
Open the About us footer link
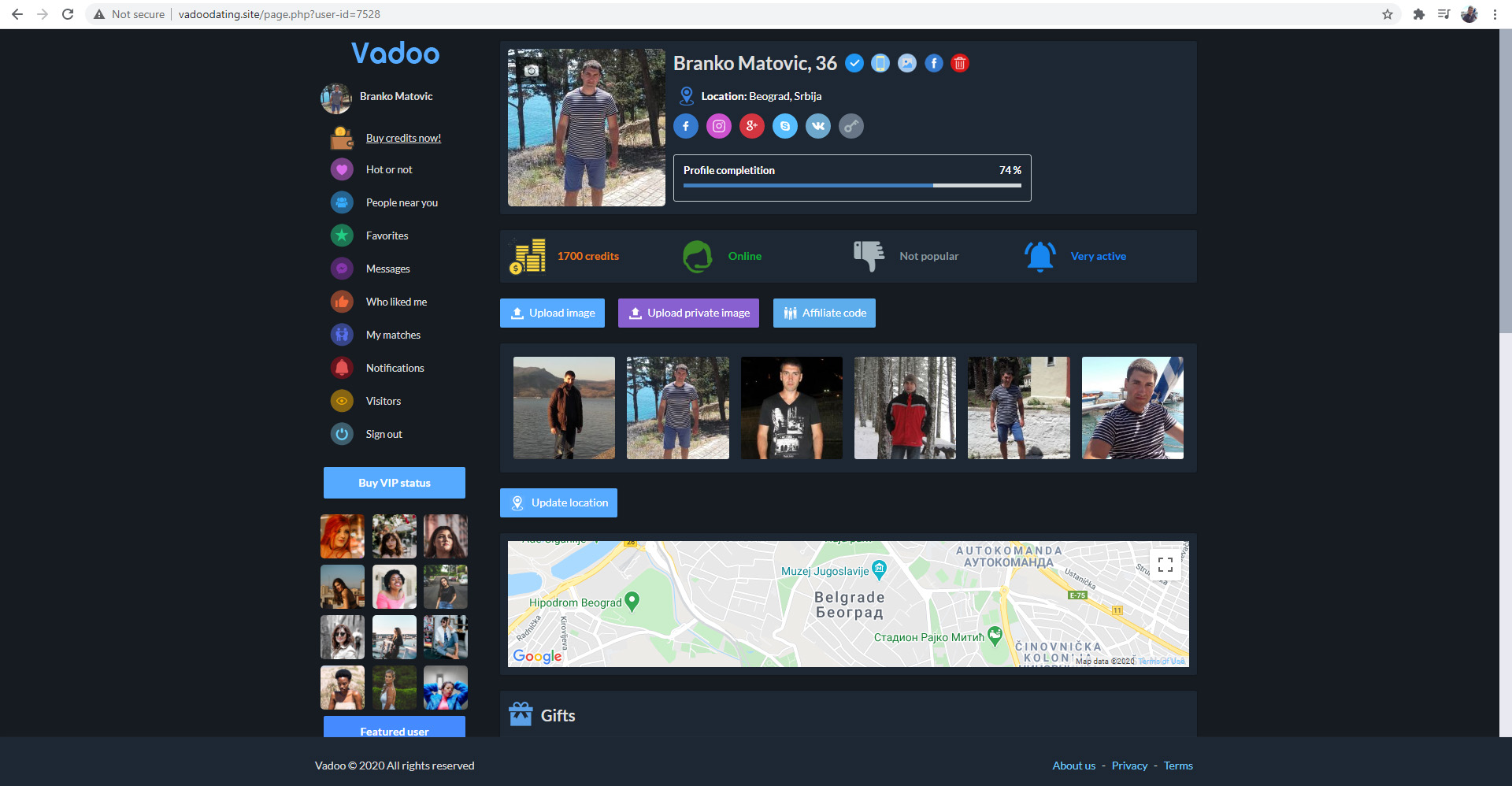(x=1074, y=766)
